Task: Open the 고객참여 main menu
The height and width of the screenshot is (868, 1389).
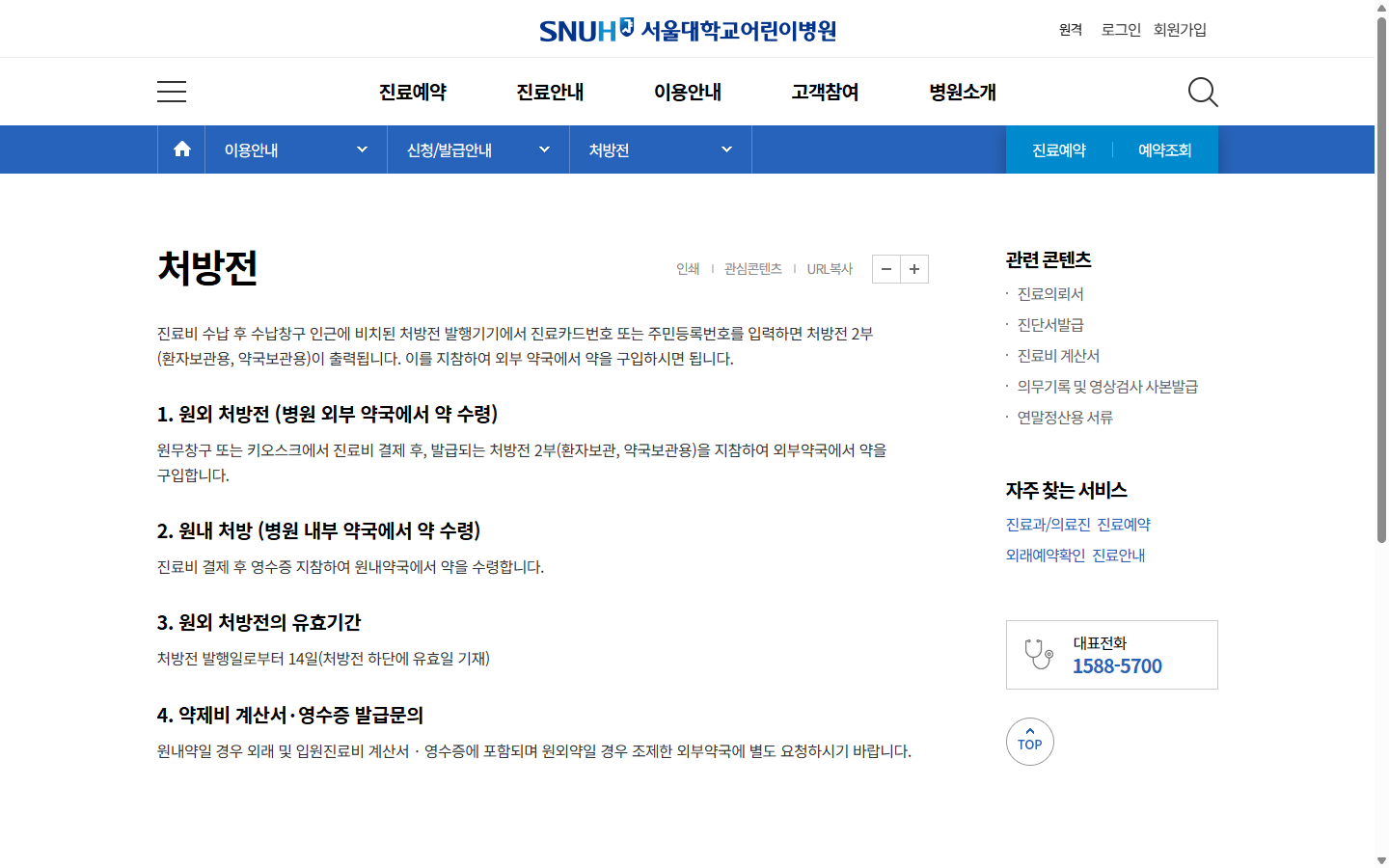Action: 826,92
